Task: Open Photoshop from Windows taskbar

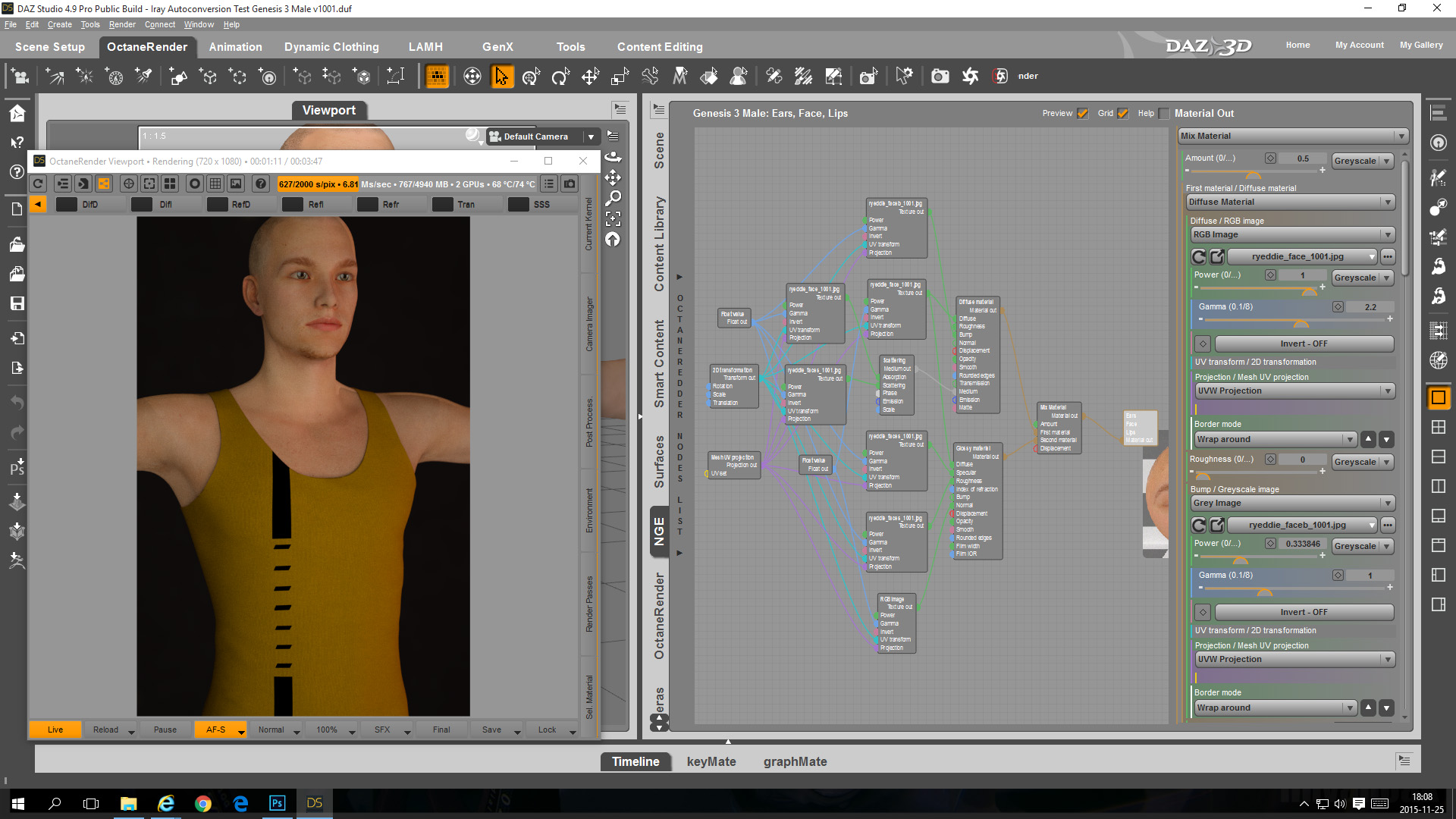Action: pos(277,803)
